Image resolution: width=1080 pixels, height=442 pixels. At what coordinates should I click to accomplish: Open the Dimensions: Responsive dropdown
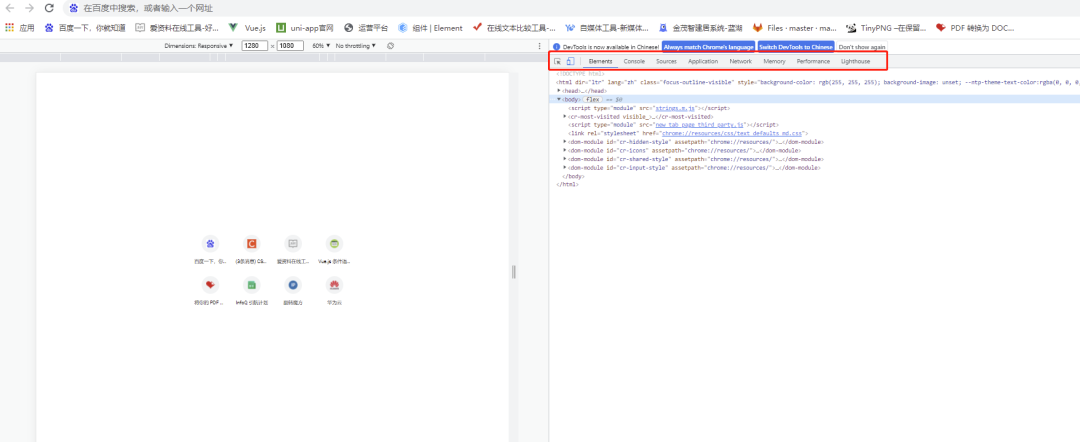(x=198, y=45)
